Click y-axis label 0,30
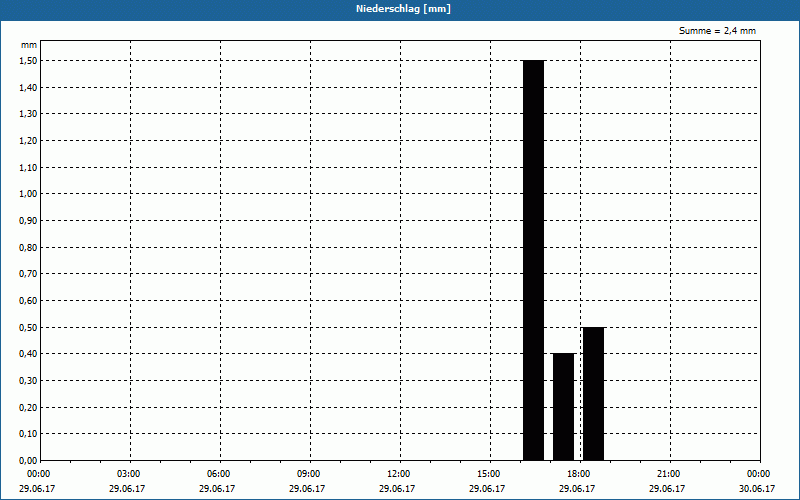This screenshot has height=500, width=800. click(x=28, y=381)
